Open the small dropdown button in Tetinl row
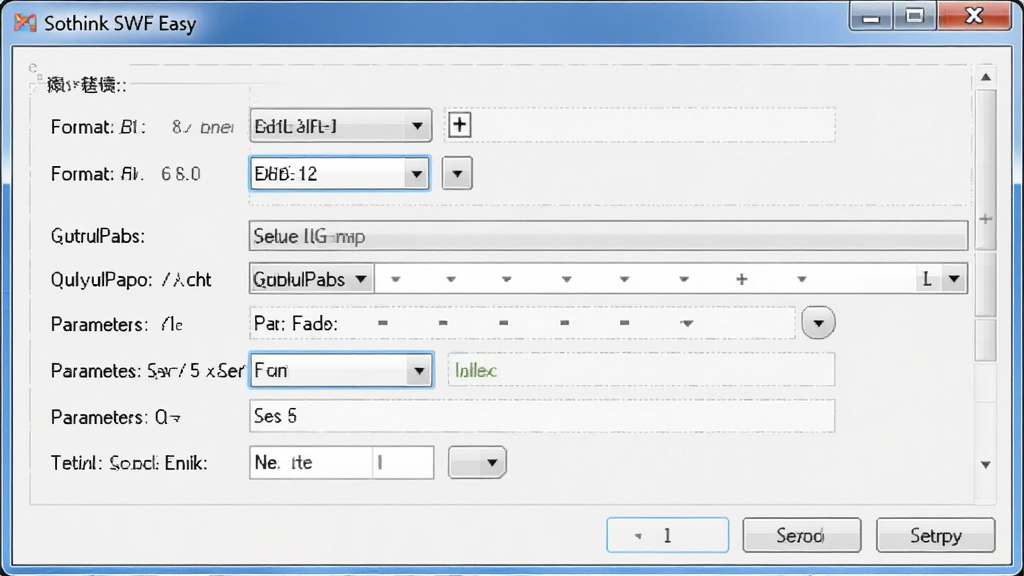Image resolution: width=1024 pixels, height=576 pixels. pos(477,462)
